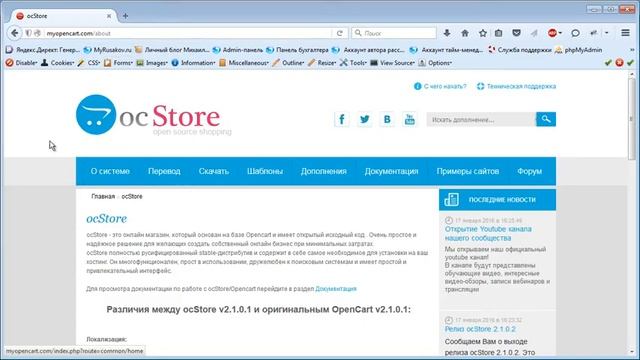Close the ocStore tab
This screenshot has width=640, height=360.
coord(109,16)
